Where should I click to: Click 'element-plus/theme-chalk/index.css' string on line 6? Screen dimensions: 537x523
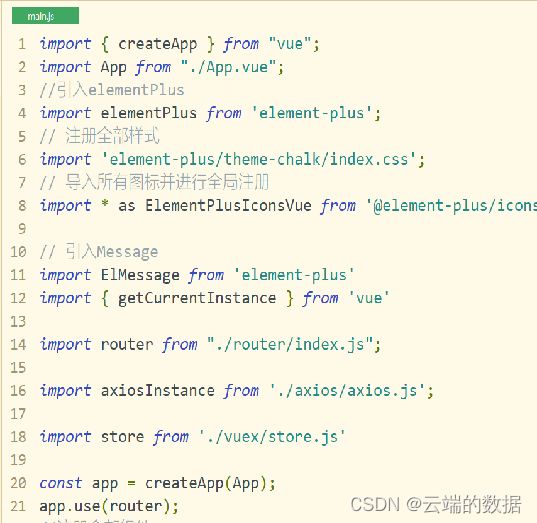259,160
